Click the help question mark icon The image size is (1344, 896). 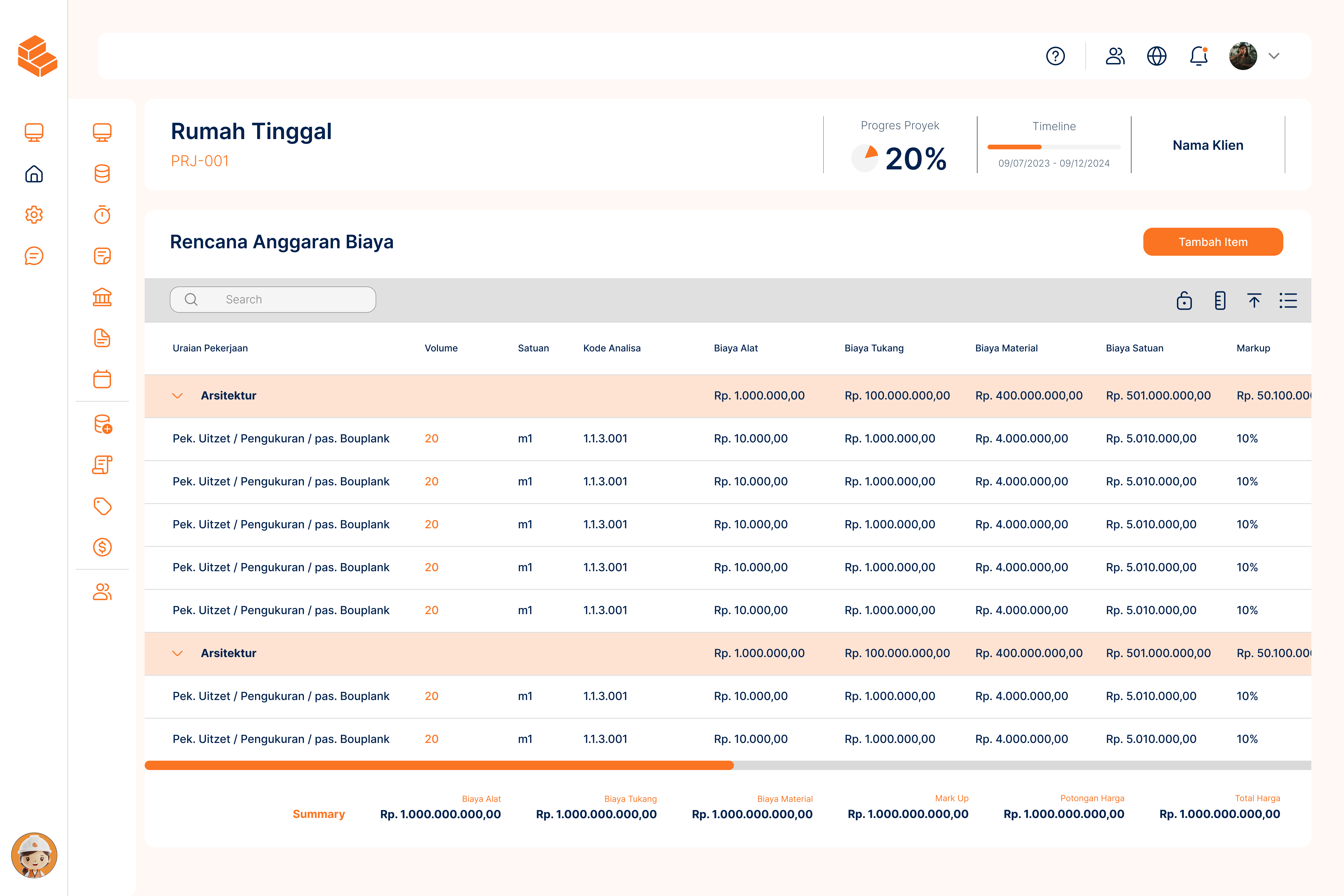[1055, 56]
